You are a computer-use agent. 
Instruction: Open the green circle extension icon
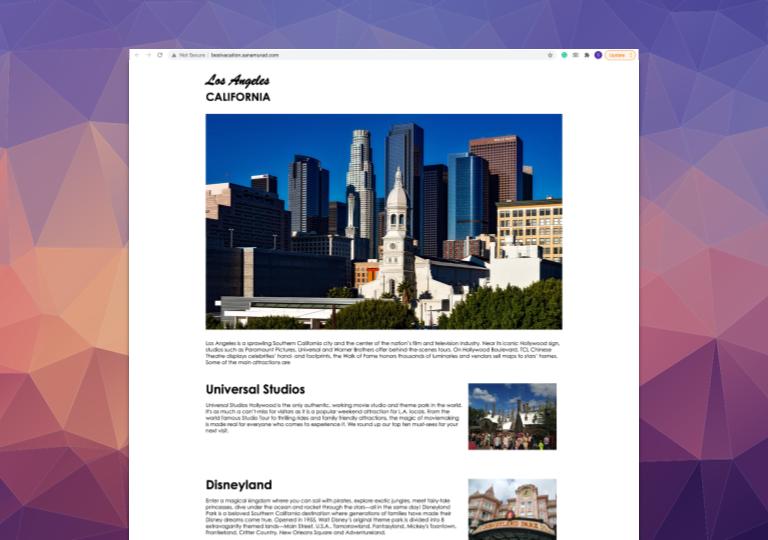564,55
